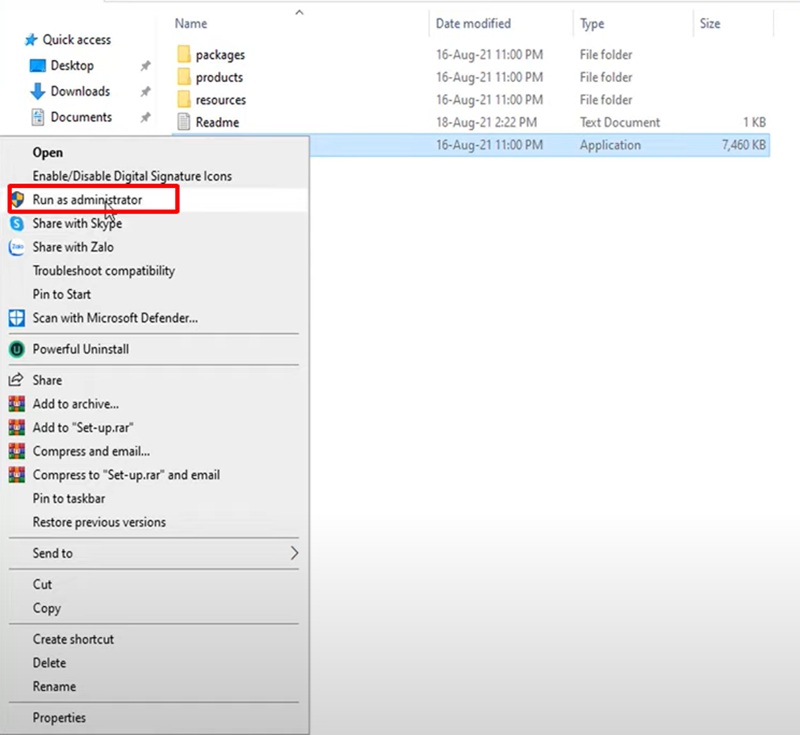Select Troubleshoot compatibility

pyautogui.click(x=103, y=270)
